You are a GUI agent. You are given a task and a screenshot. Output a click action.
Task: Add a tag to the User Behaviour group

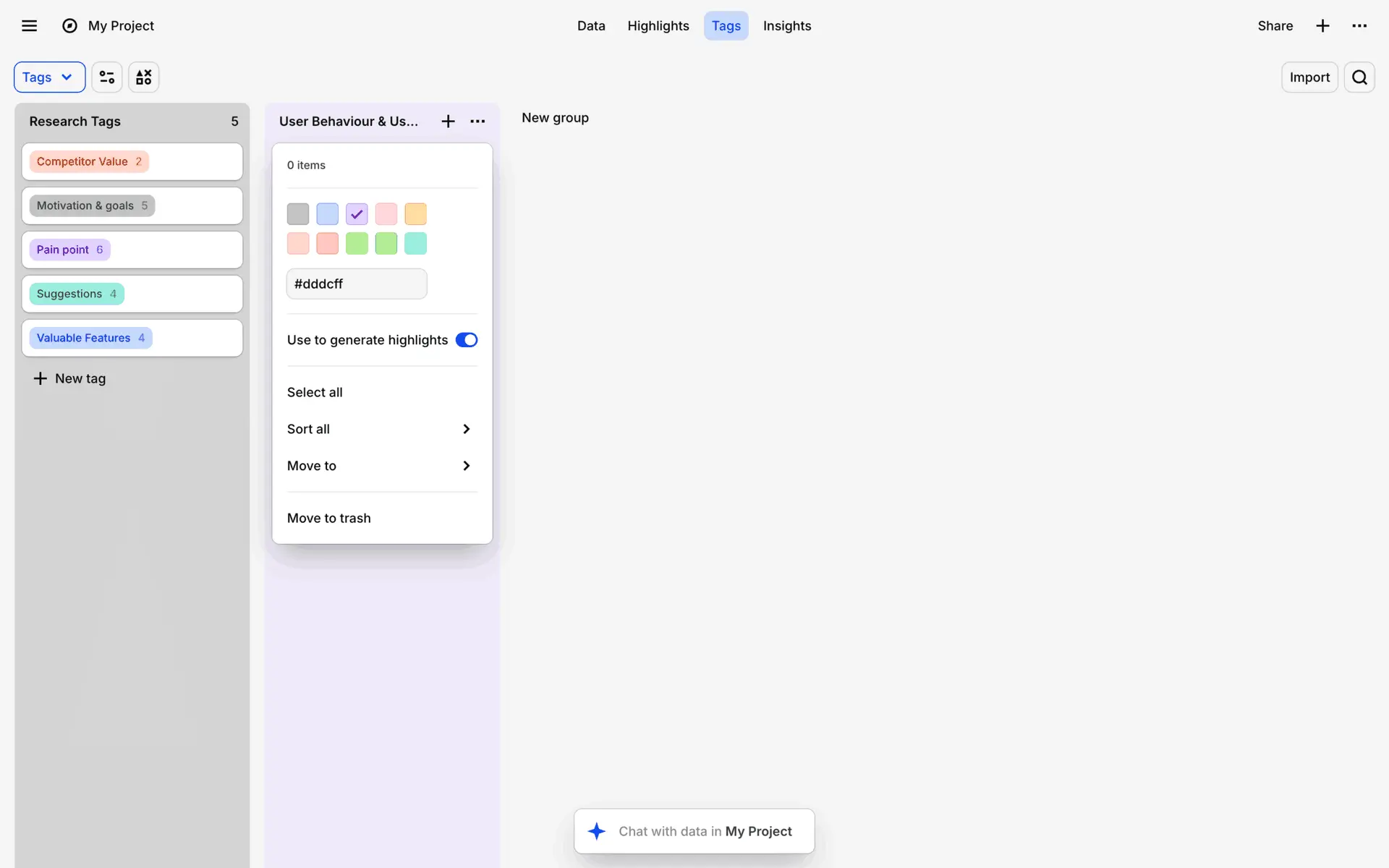448,122
